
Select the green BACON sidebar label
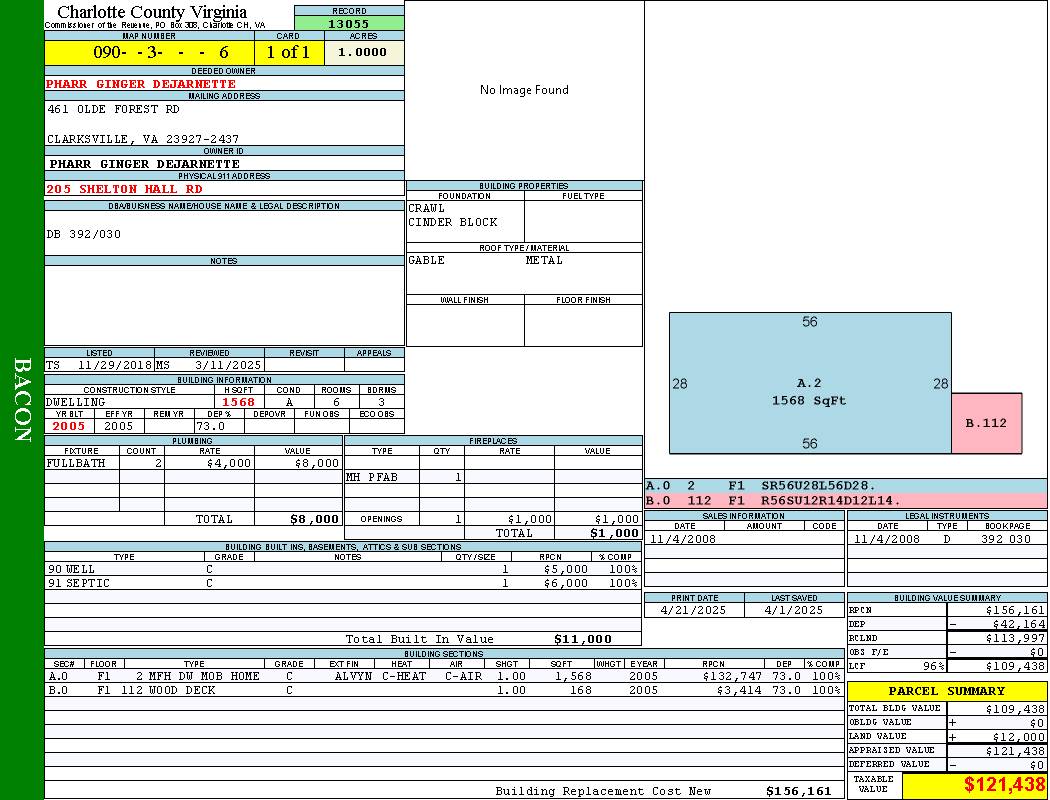click(x=22, y=400)
